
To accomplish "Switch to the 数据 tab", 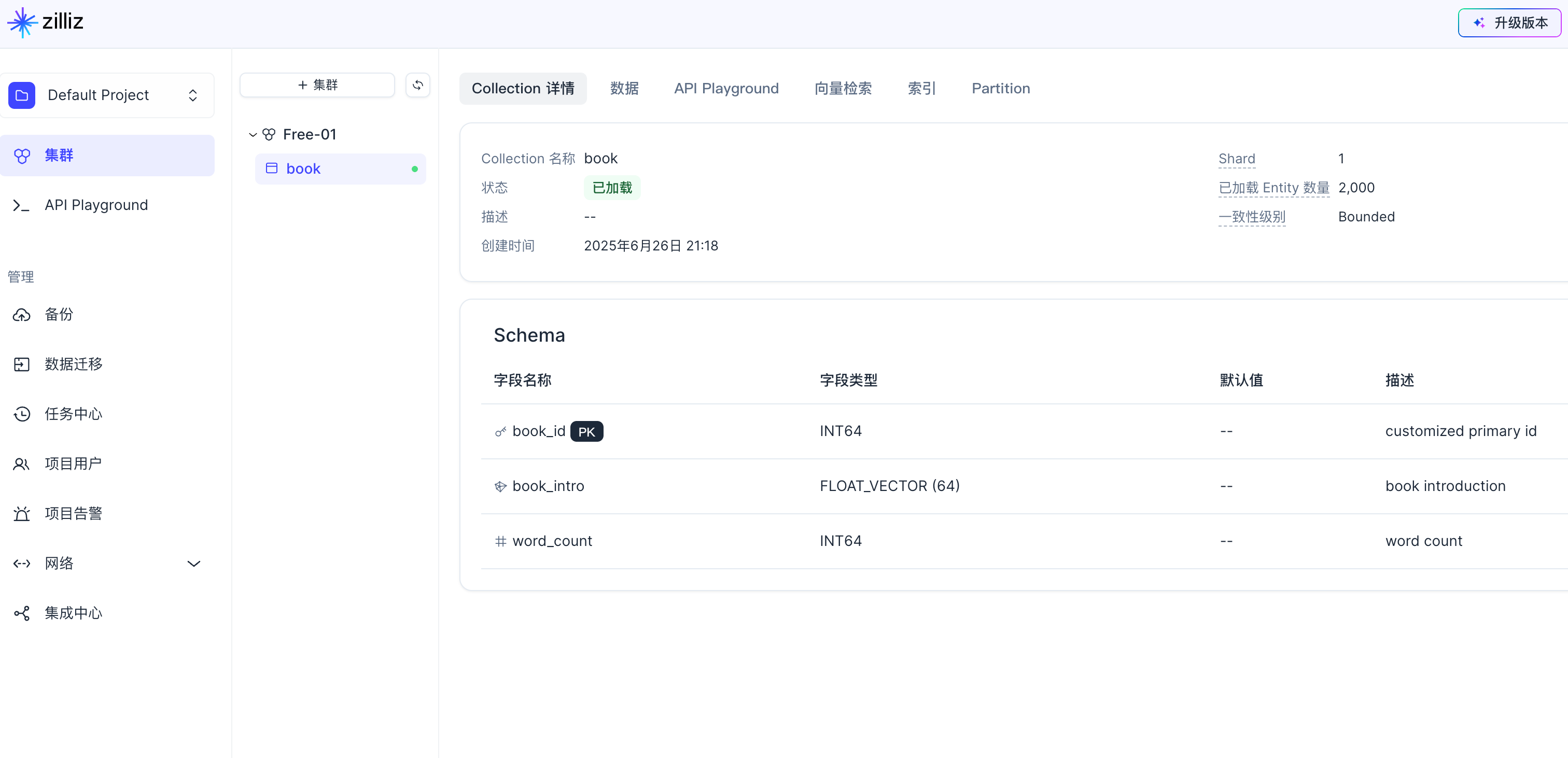I will tap(624, 88).
